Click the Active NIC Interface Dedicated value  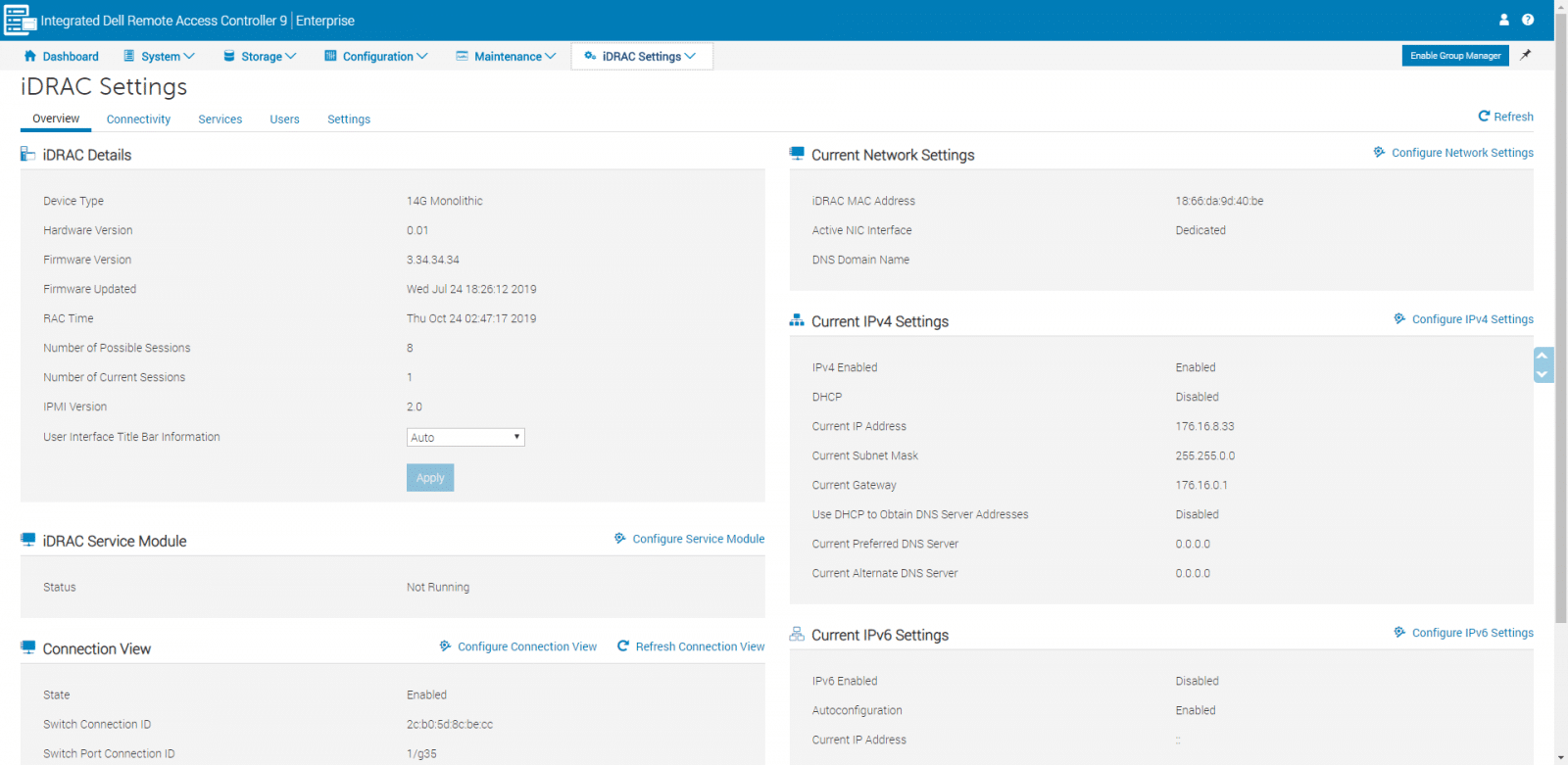(1200, 230)
